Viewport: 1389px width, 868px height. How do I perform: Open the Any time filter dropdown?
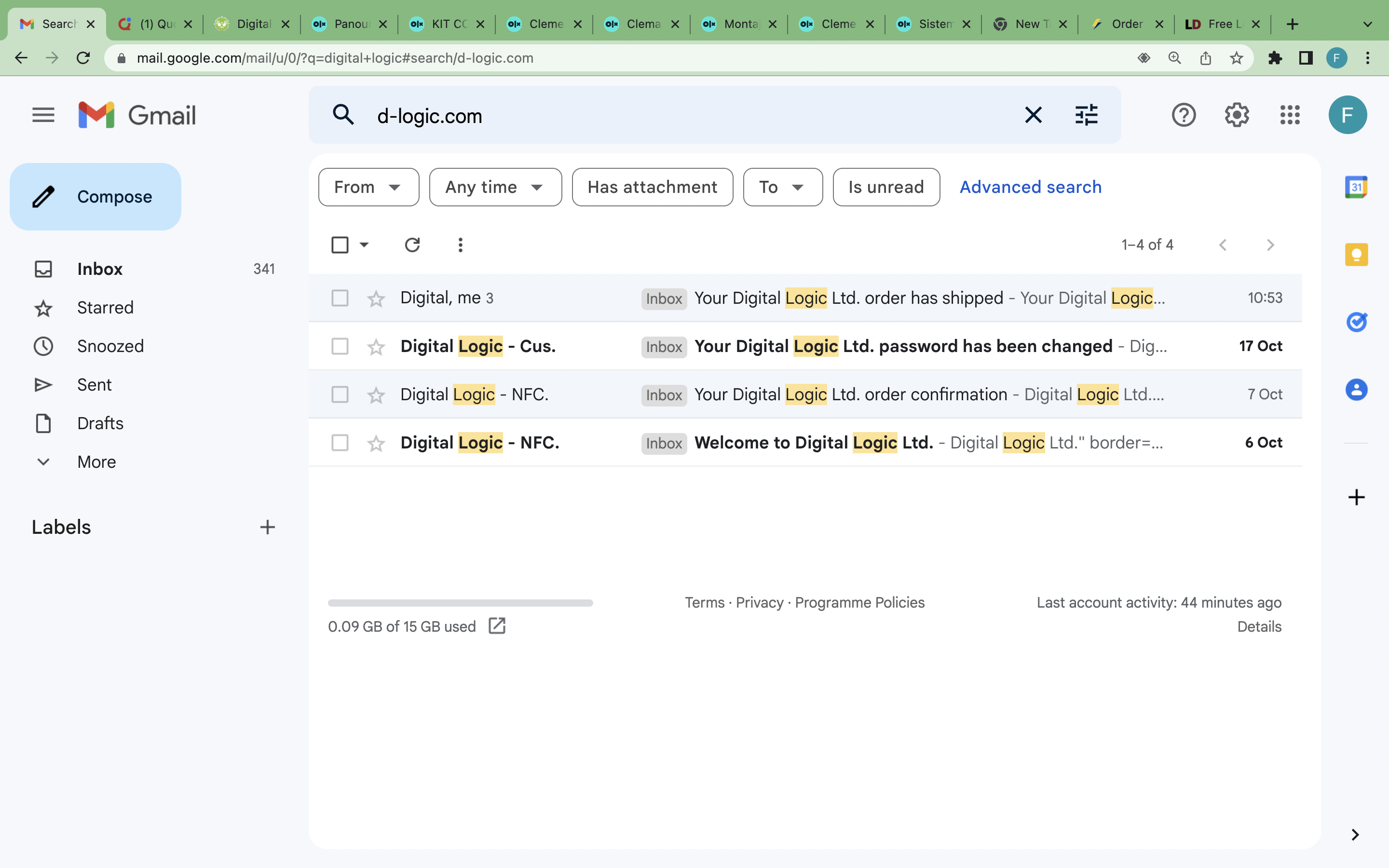(495, 187)
